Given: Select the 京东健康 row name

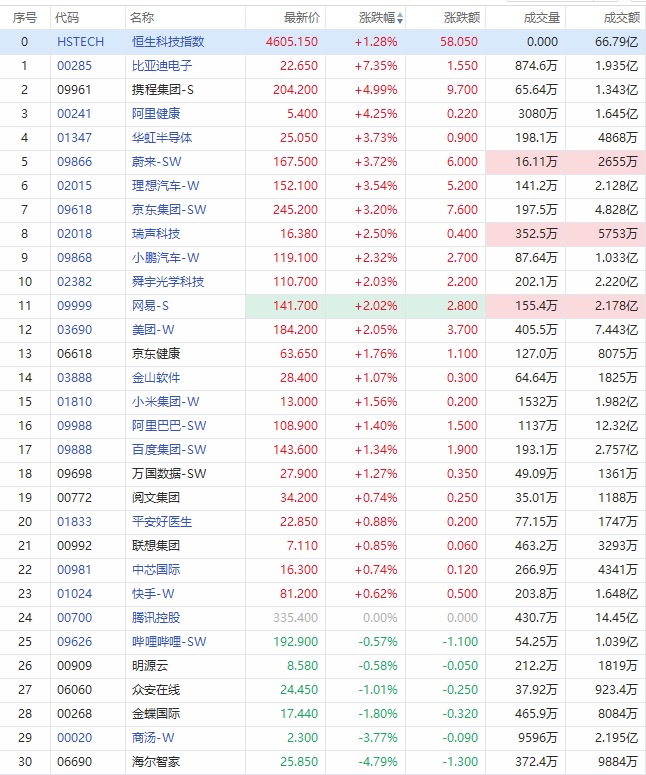Looking at the screenshot, I should 156,354.
